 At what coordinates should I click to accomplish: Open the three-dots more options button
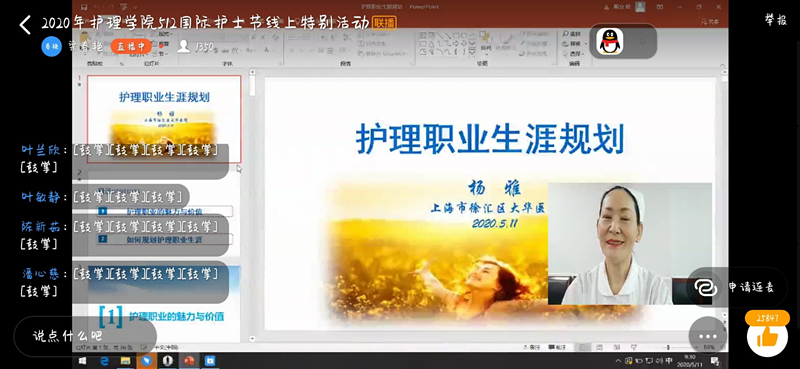[708, 336]
